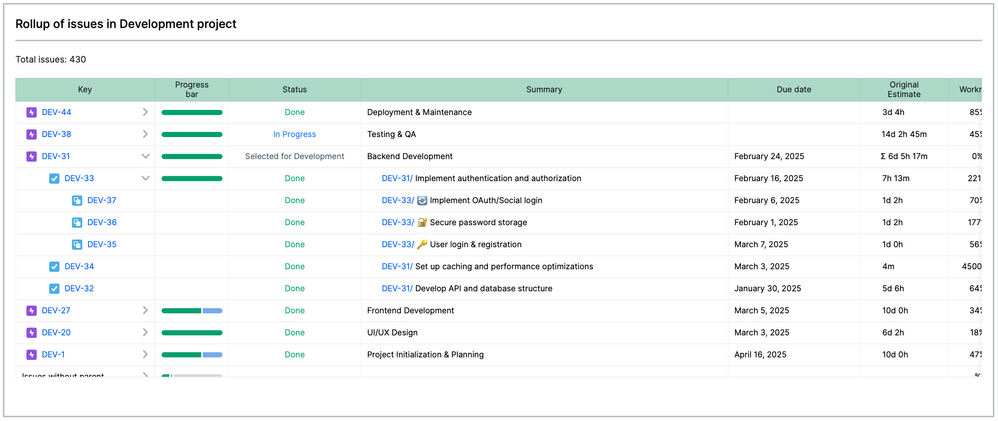This screenshot has height=421, width=998.
Task: Click the Progress bar column header
Action: click(x=192, y=90)
